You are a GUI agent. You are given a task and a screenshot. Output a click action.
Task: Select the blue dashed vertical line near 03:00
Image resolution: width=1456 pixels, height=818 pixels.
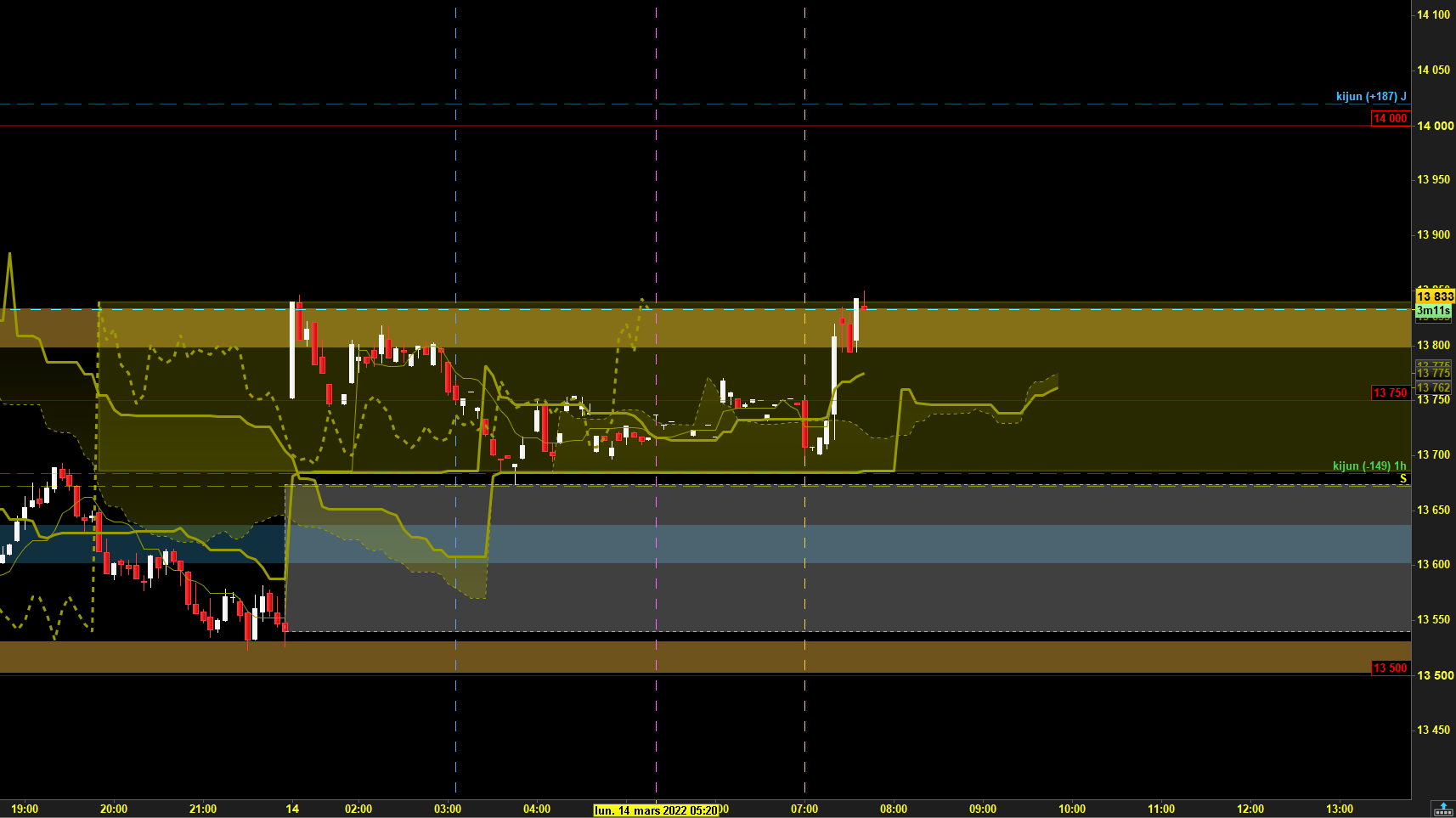click(x=456, y=399)
